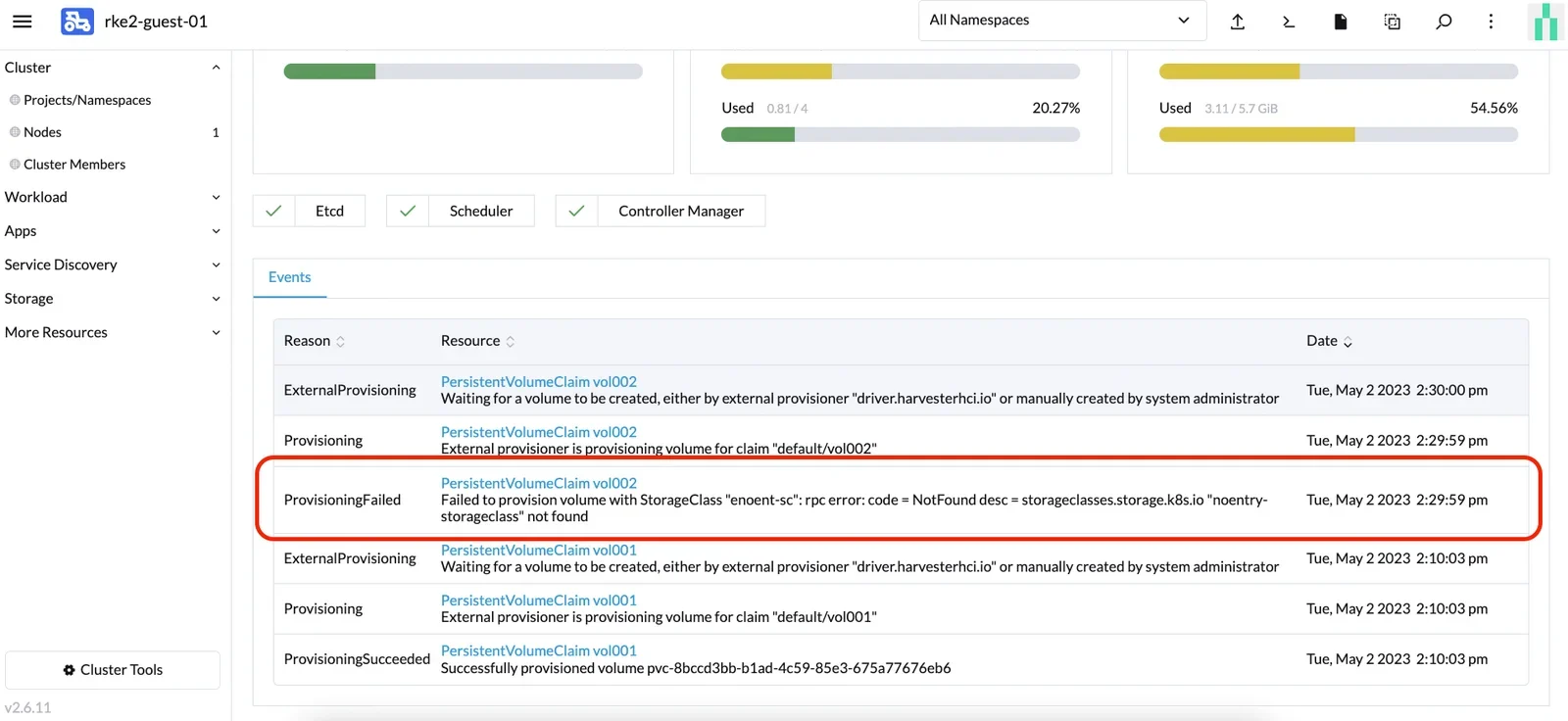The image size is (1568, 721).
Task: Open the kubectl shell icon
Action: click(x=1289, y=22)
